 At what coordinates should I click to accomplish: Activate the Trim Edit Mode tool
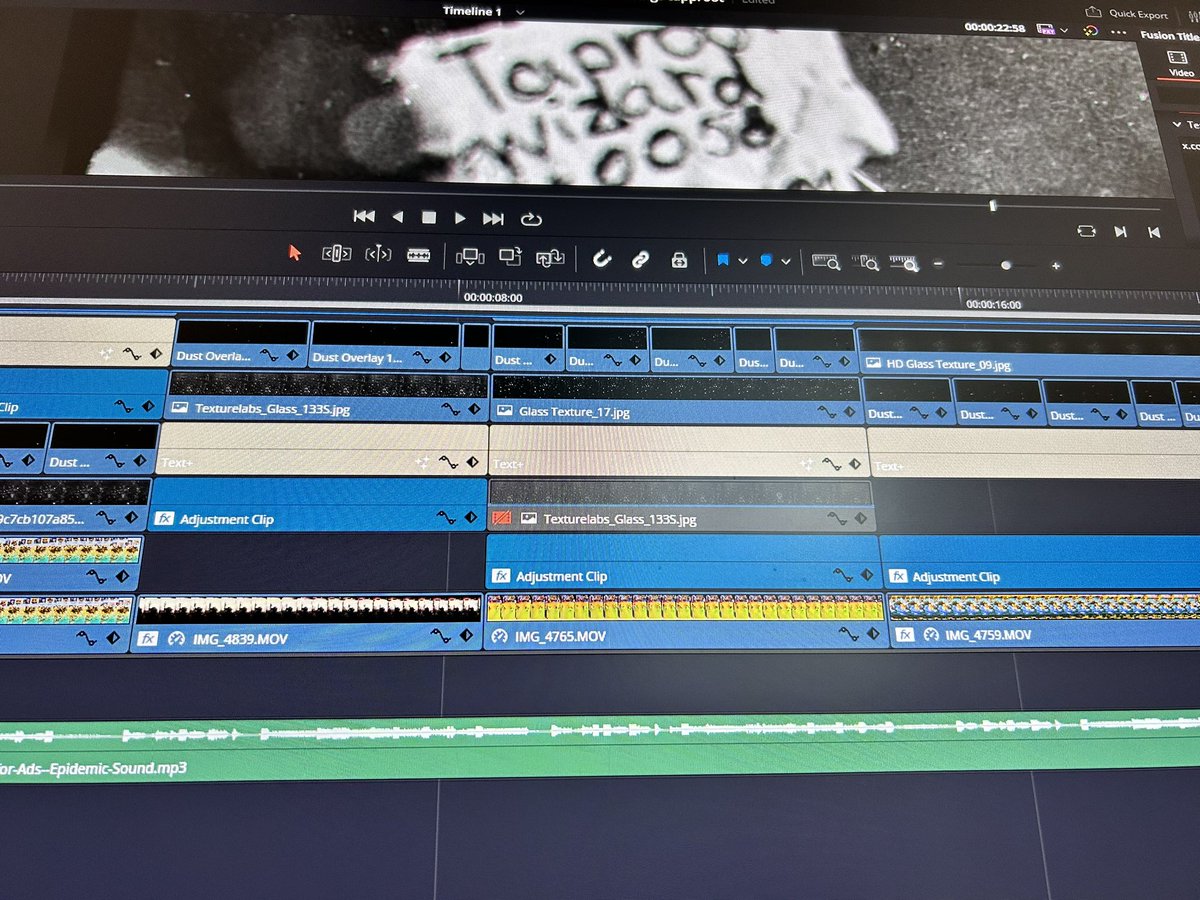pyautogui.click(x=336, y=254)
